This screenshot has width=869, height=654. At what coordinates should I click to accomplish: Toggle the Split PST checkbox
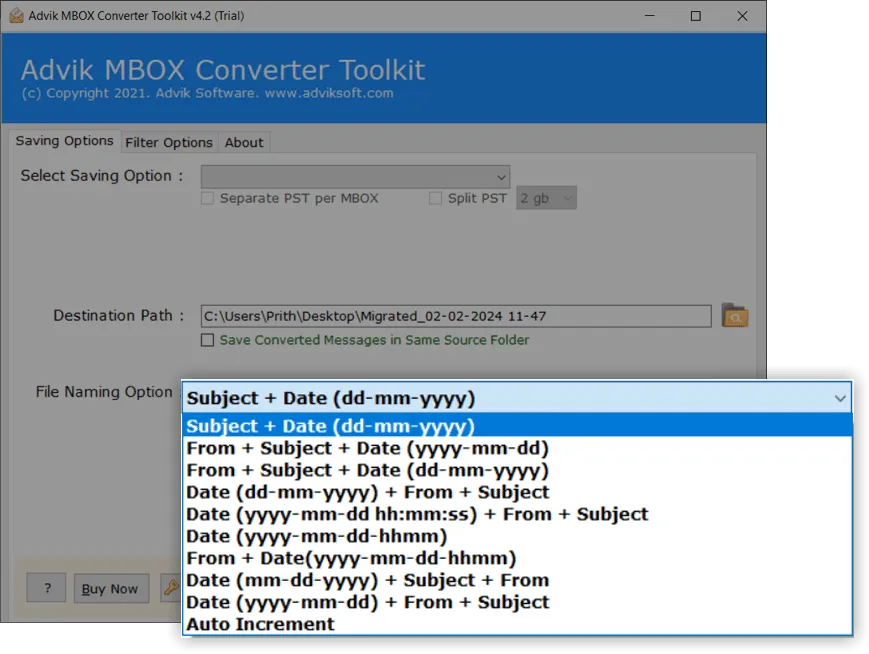coord(436,198)
